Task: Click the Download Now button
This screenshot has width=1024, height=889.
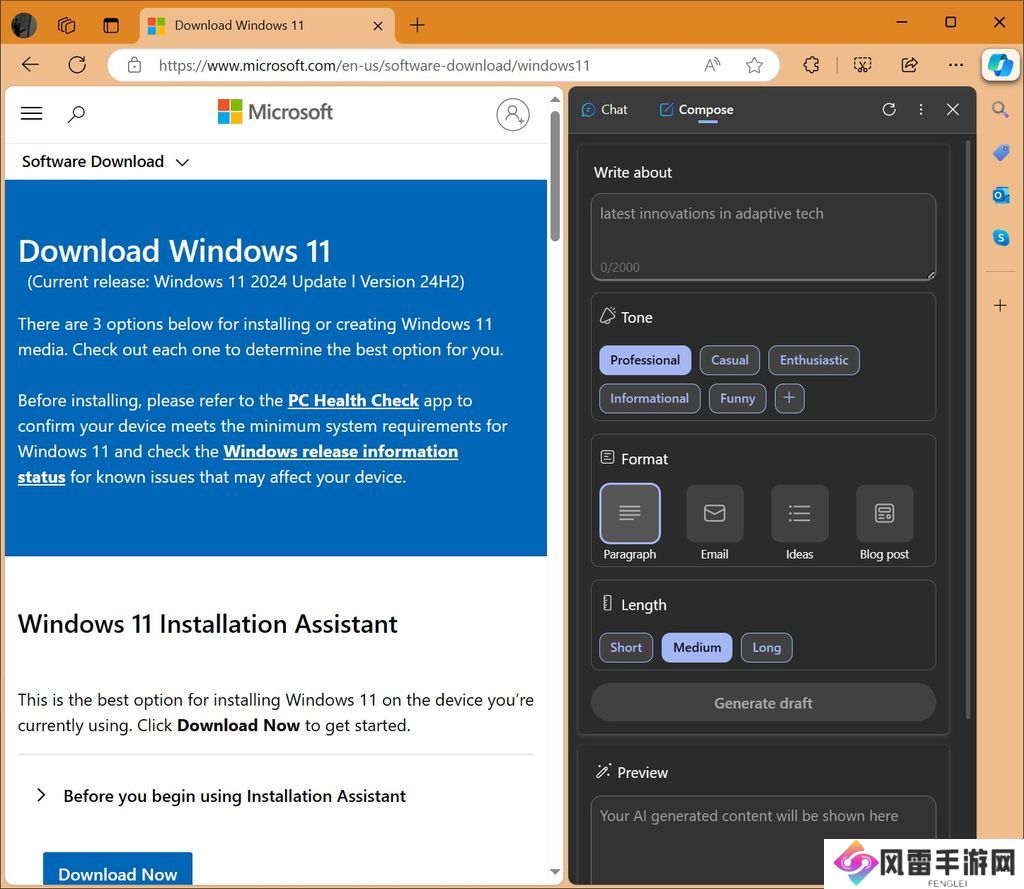Action: pos(117,872)
